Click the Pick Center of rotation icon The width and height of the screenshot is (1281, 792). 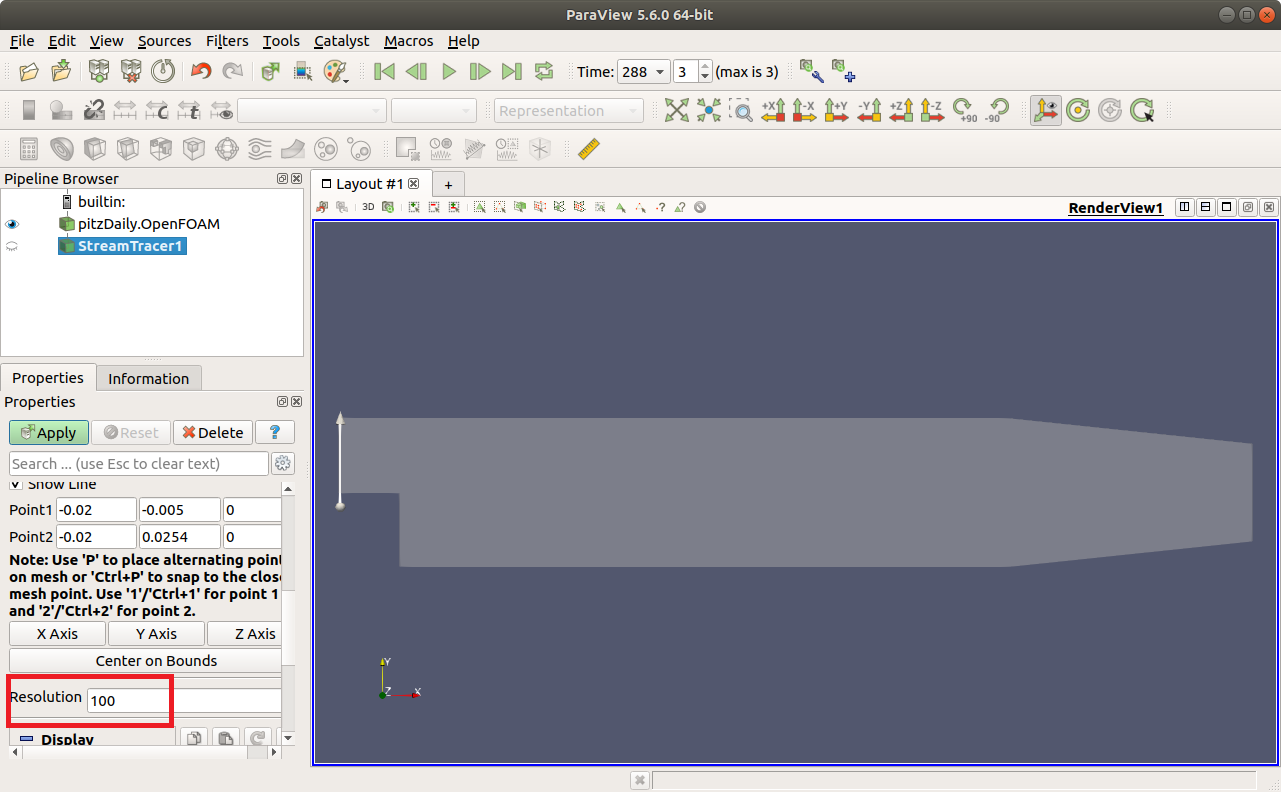point(1142,110)
